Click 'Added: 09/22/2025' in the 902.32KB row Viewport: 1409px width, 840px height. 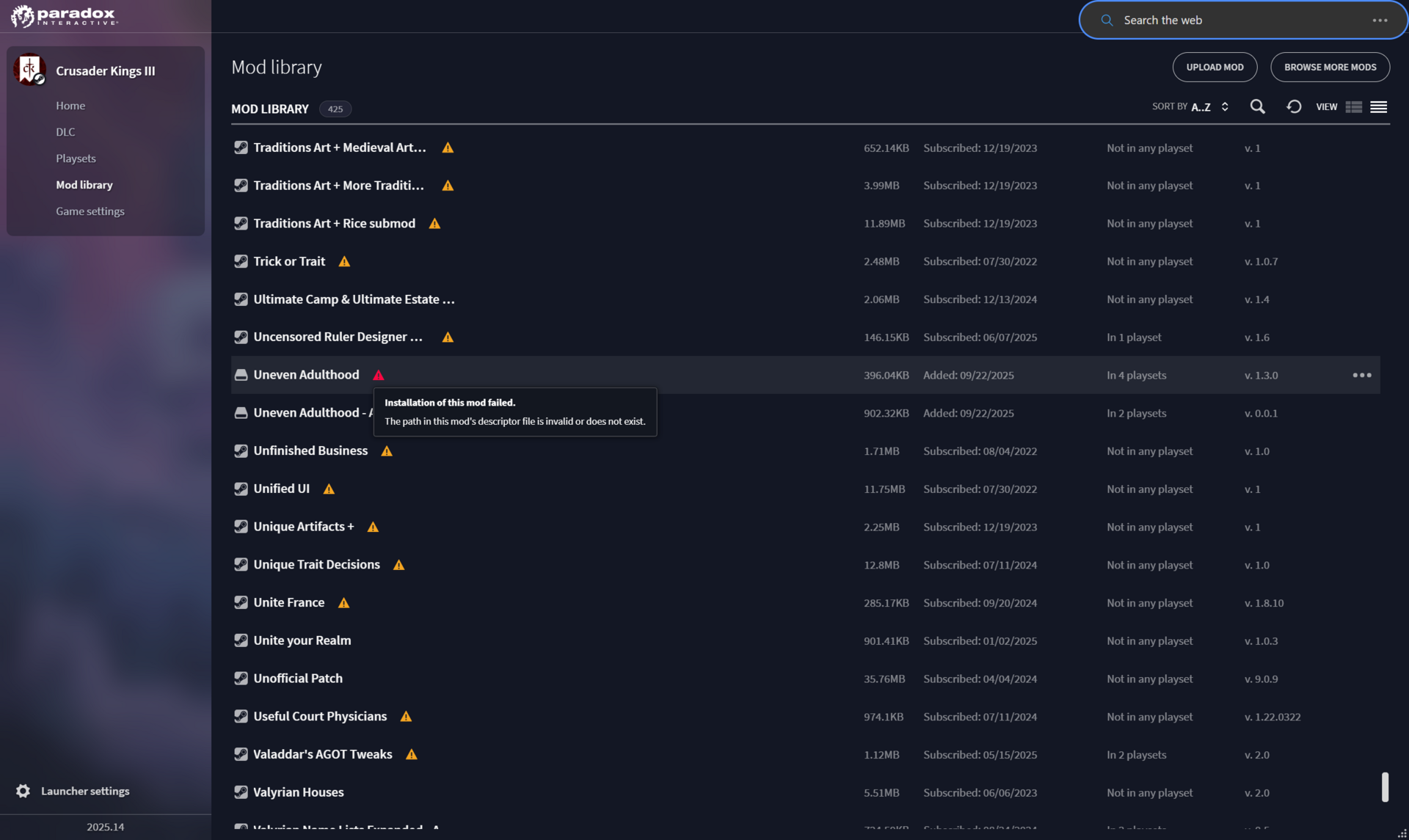tap(969, 413)
